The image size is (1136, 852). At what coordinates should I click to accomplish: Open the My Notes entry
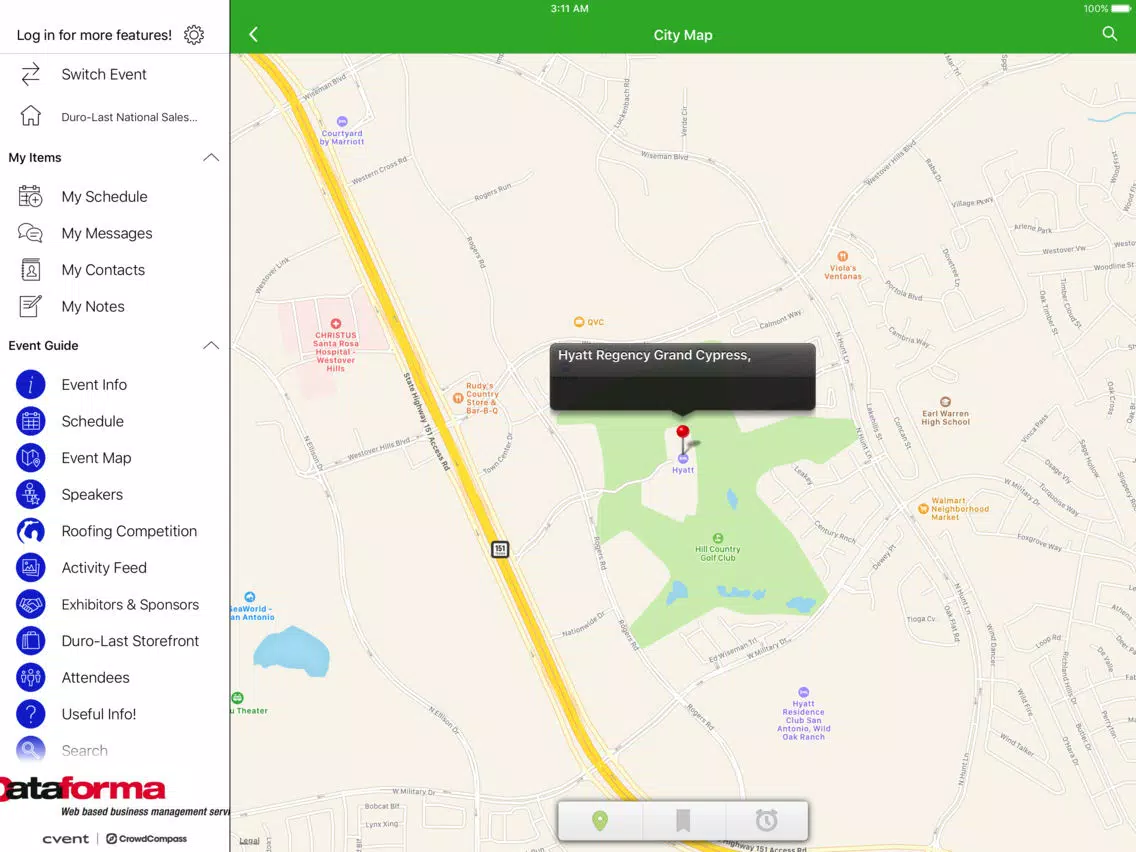114,306
